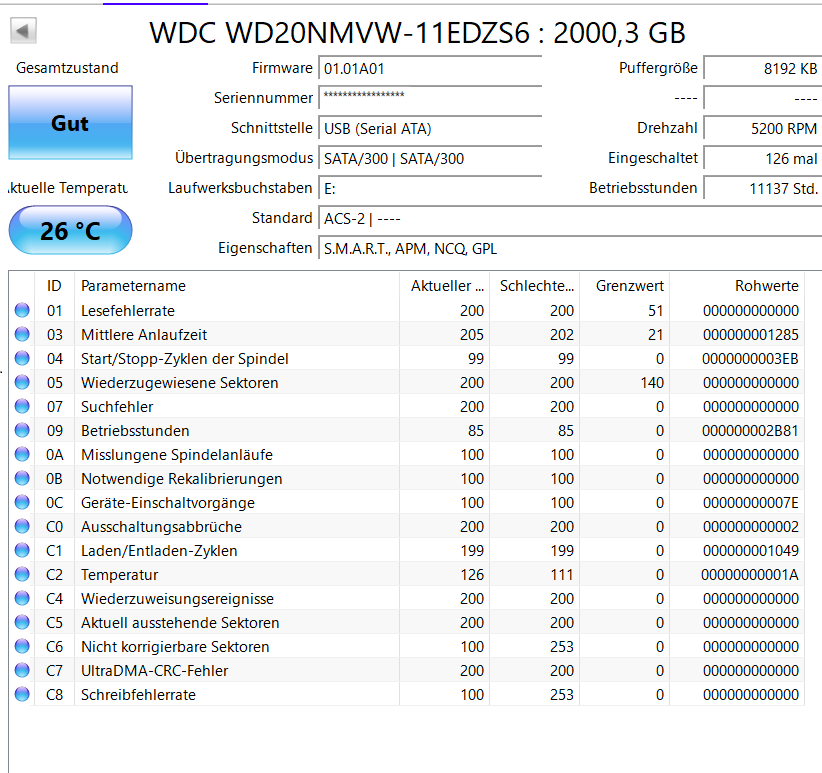
Task: Click status dot for Wiederzuweisungsereignisse
Action: (x=22, y=598)
